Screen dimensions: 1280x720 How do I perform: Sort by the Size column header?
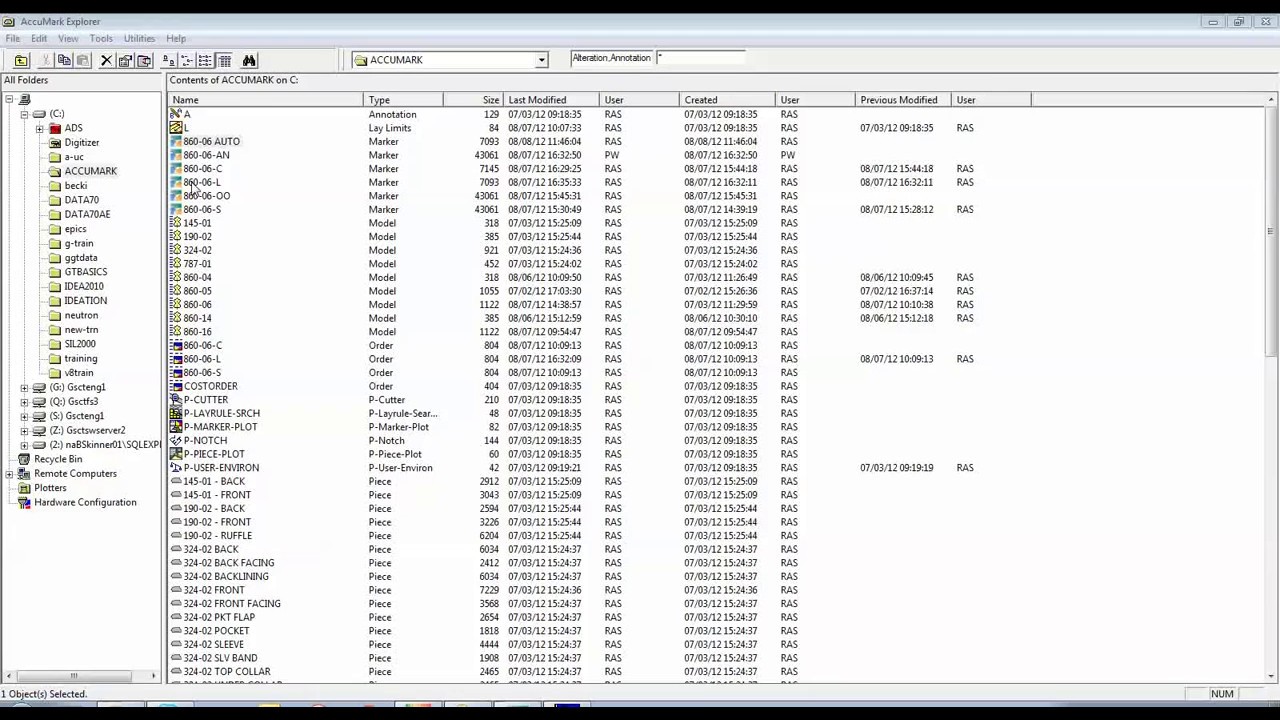coord(473,100)
